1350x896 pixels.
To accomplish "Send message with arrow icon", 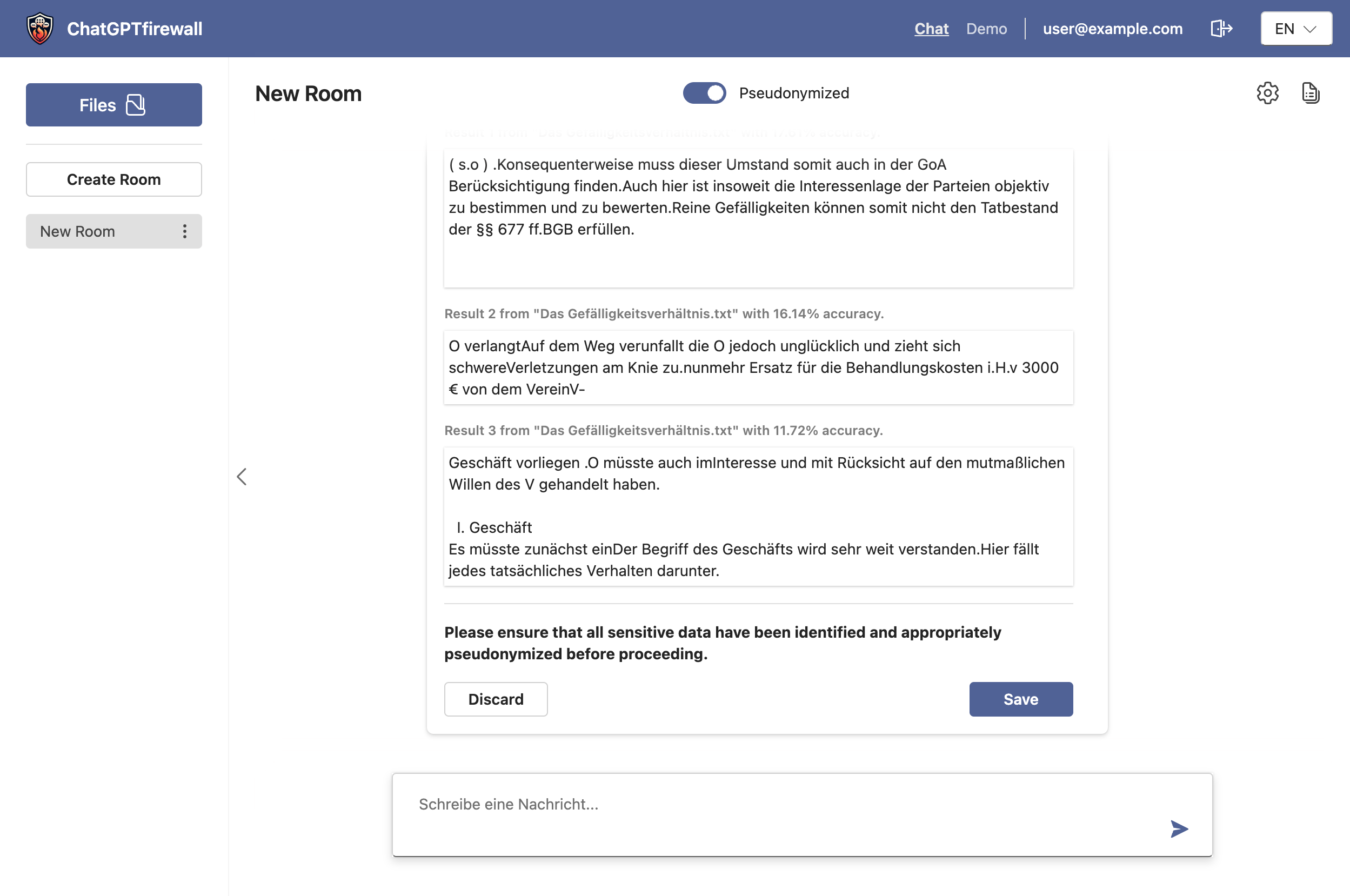I will coord(1179,828).
